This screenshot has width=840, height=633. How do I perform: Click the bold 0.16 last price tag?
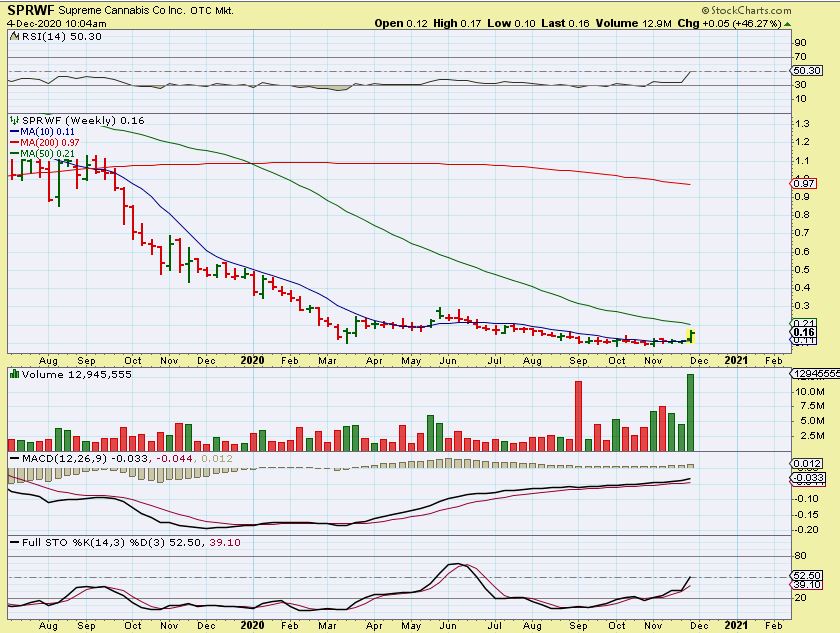pyautogui.click(x=804, y=333)
